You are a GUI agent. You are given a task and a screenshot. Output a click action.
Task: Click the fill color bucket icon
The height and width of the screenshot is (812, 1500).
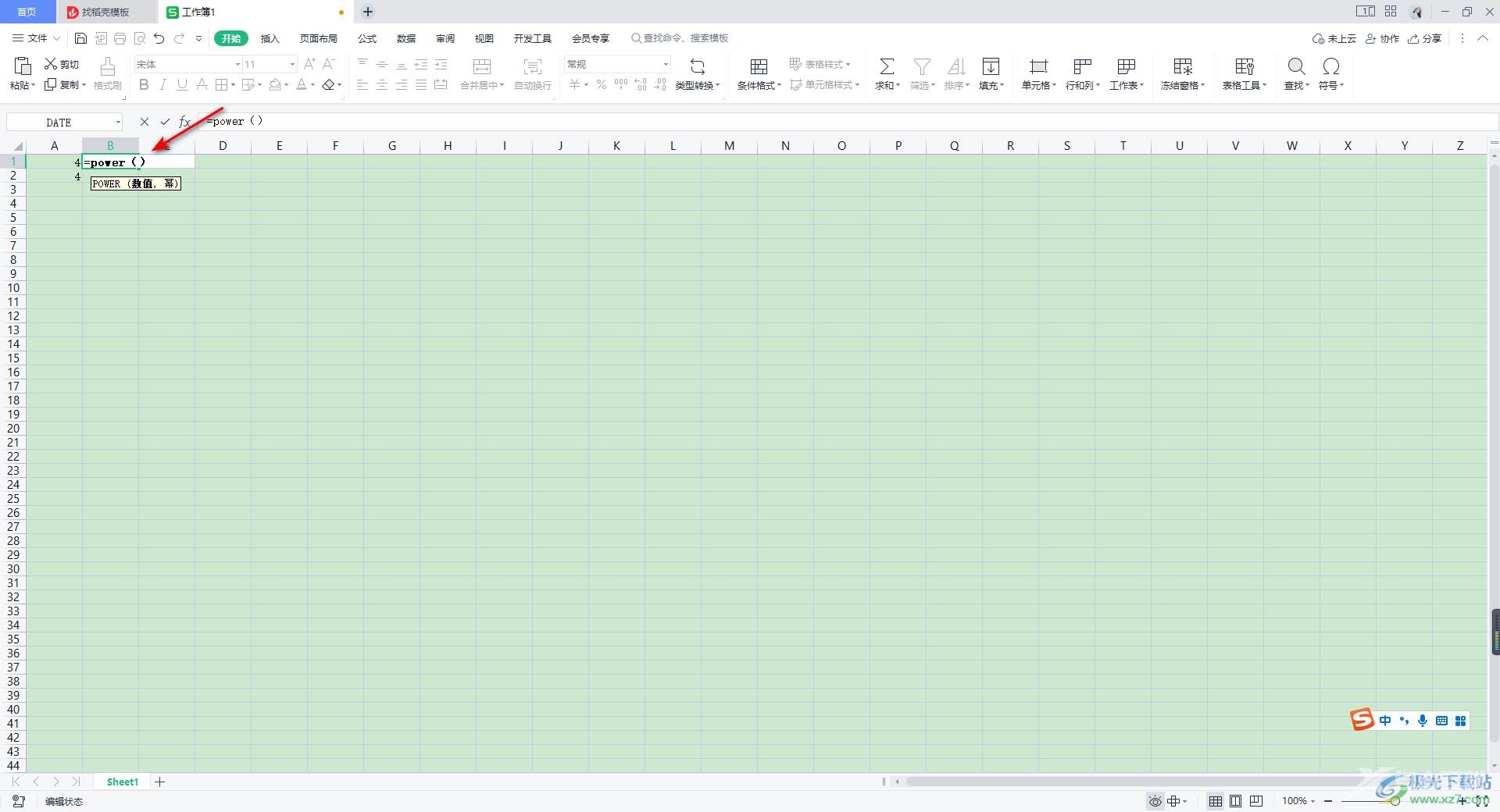[274, 84]
